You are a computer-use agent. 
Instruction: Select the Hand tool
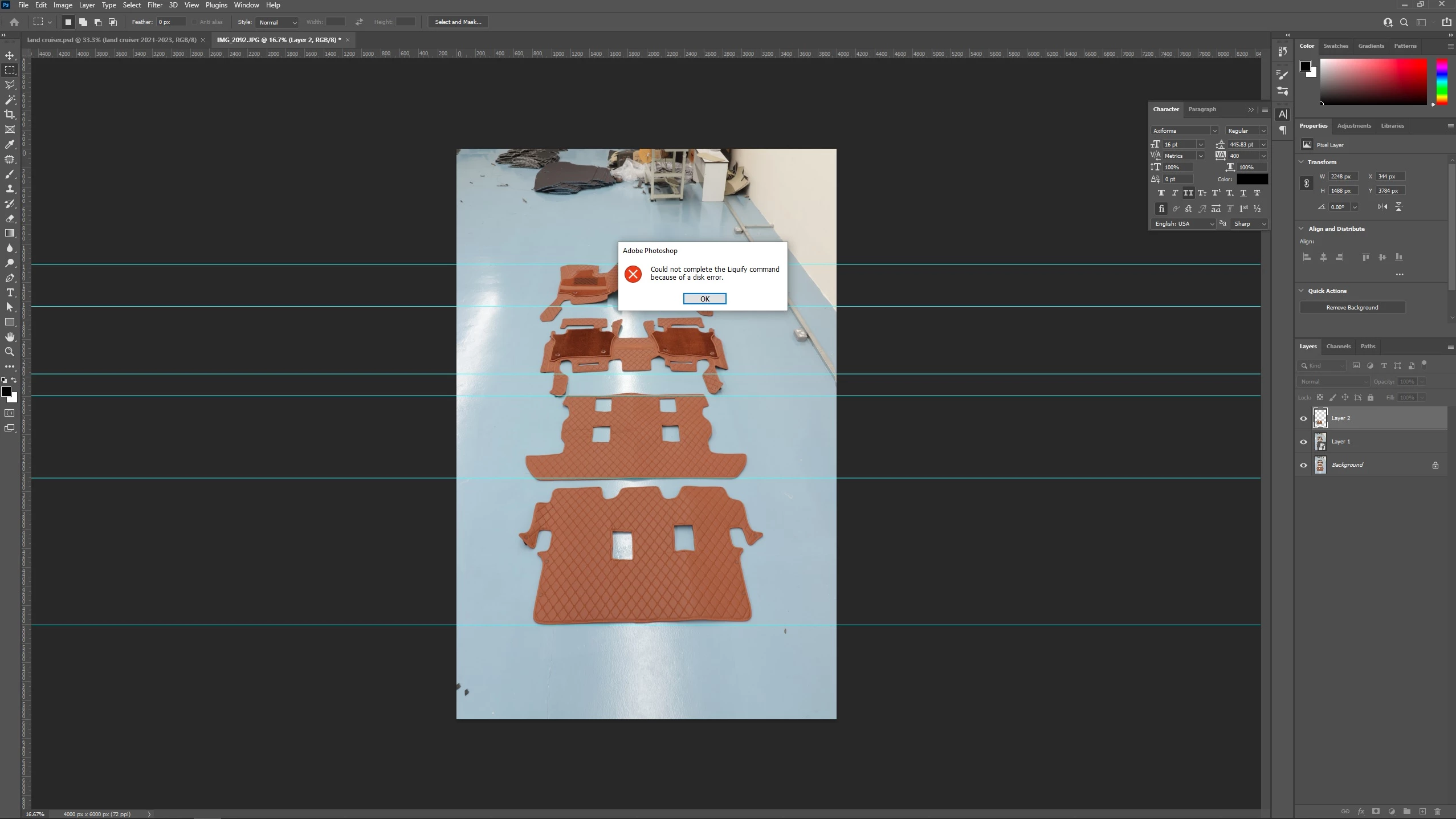pyautogui.click(x=10, y=337)
